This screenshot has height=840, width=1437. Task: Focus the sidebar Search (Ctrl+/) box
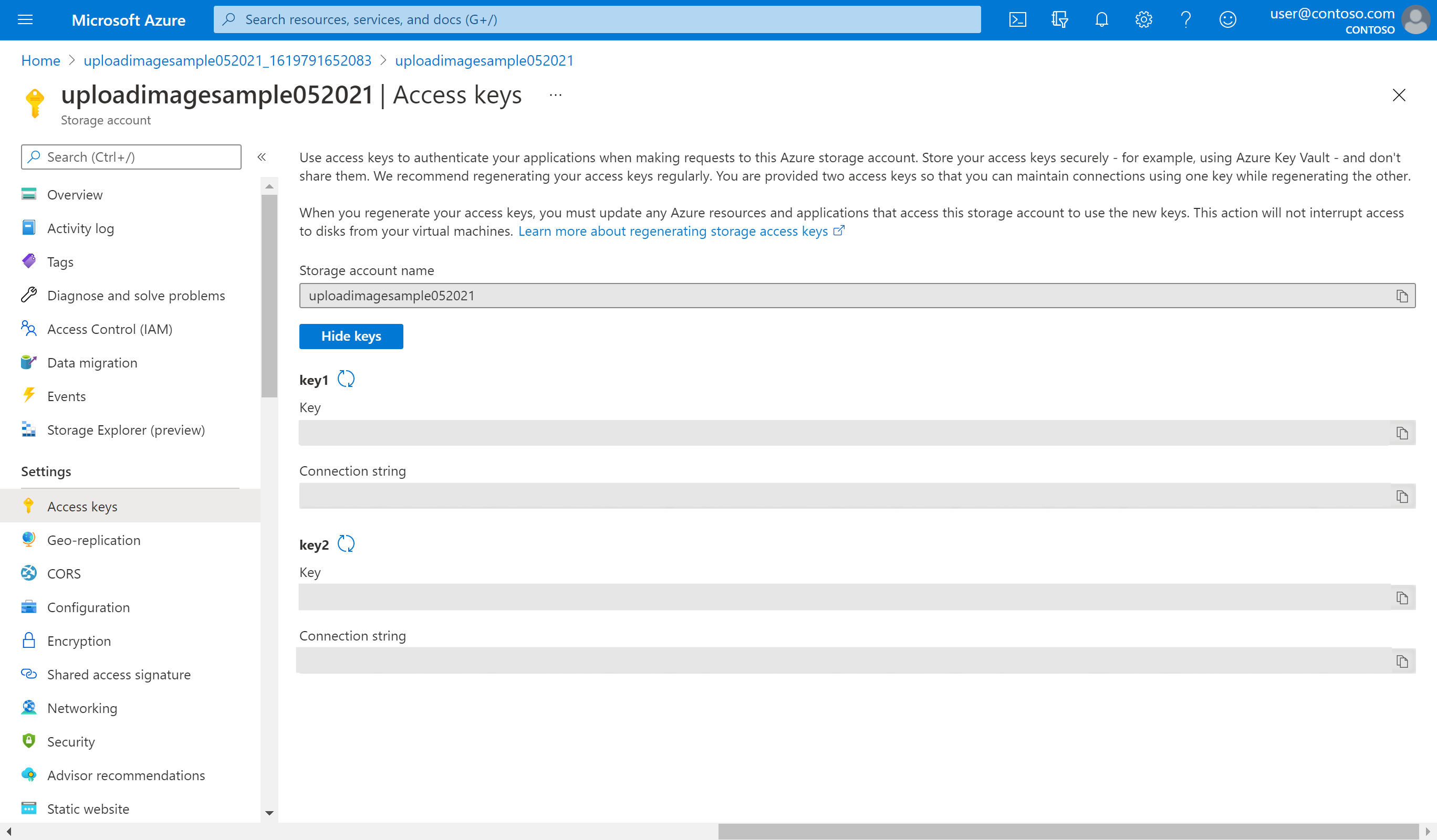tap(131, 157)
